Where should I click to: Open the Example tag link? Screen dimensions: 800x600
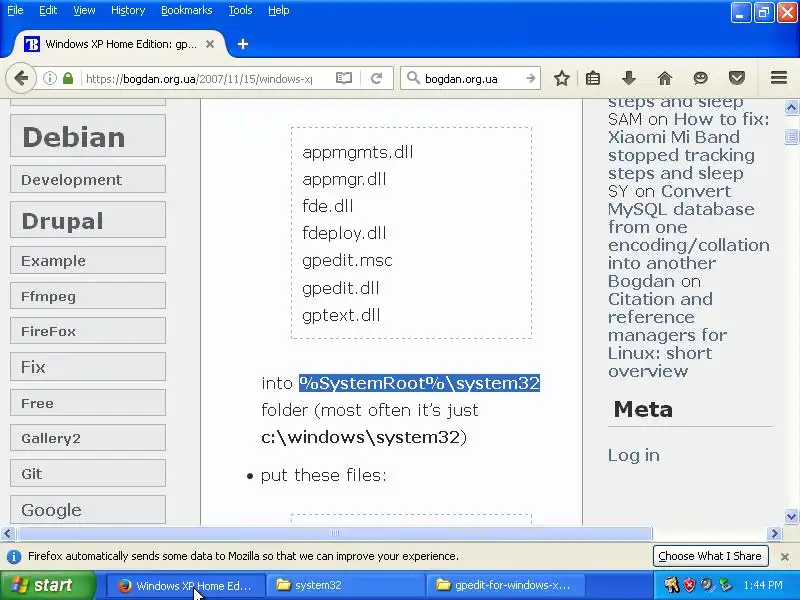click(88, 260)
